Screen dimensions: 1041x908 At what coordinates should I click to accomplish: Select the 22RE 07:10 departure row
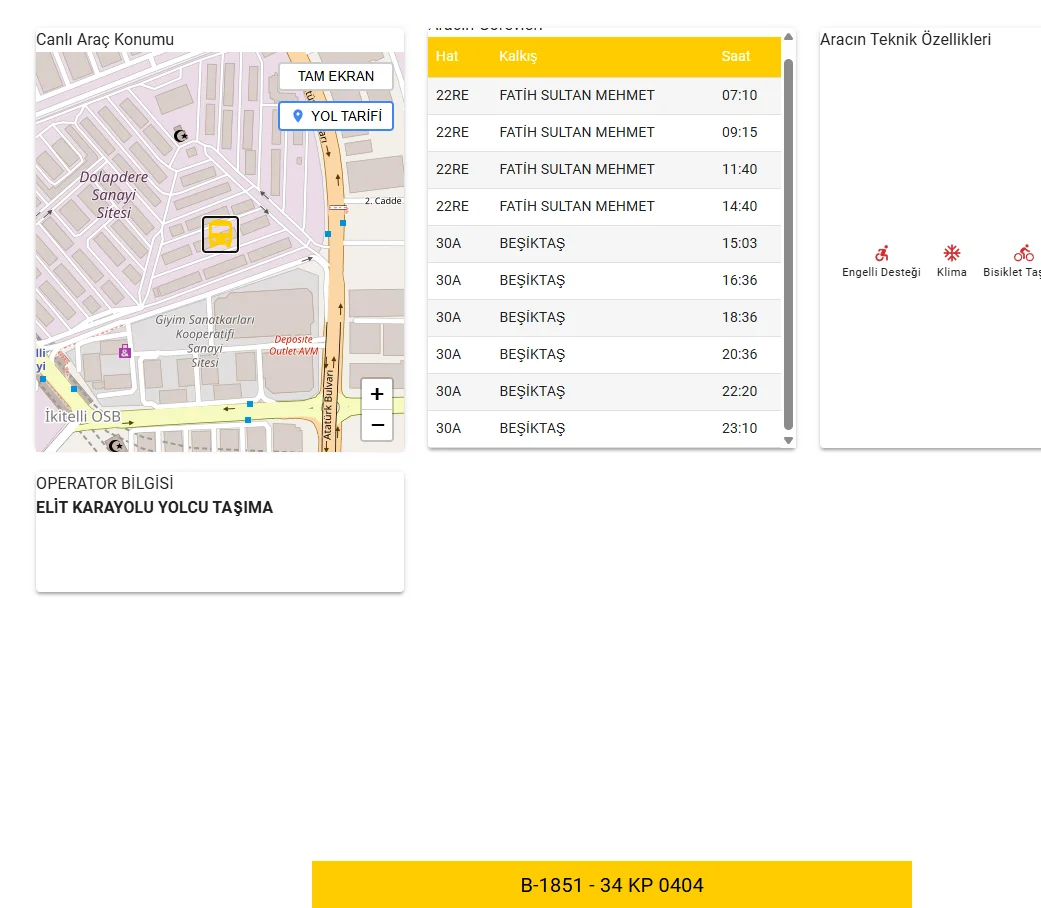604,95
